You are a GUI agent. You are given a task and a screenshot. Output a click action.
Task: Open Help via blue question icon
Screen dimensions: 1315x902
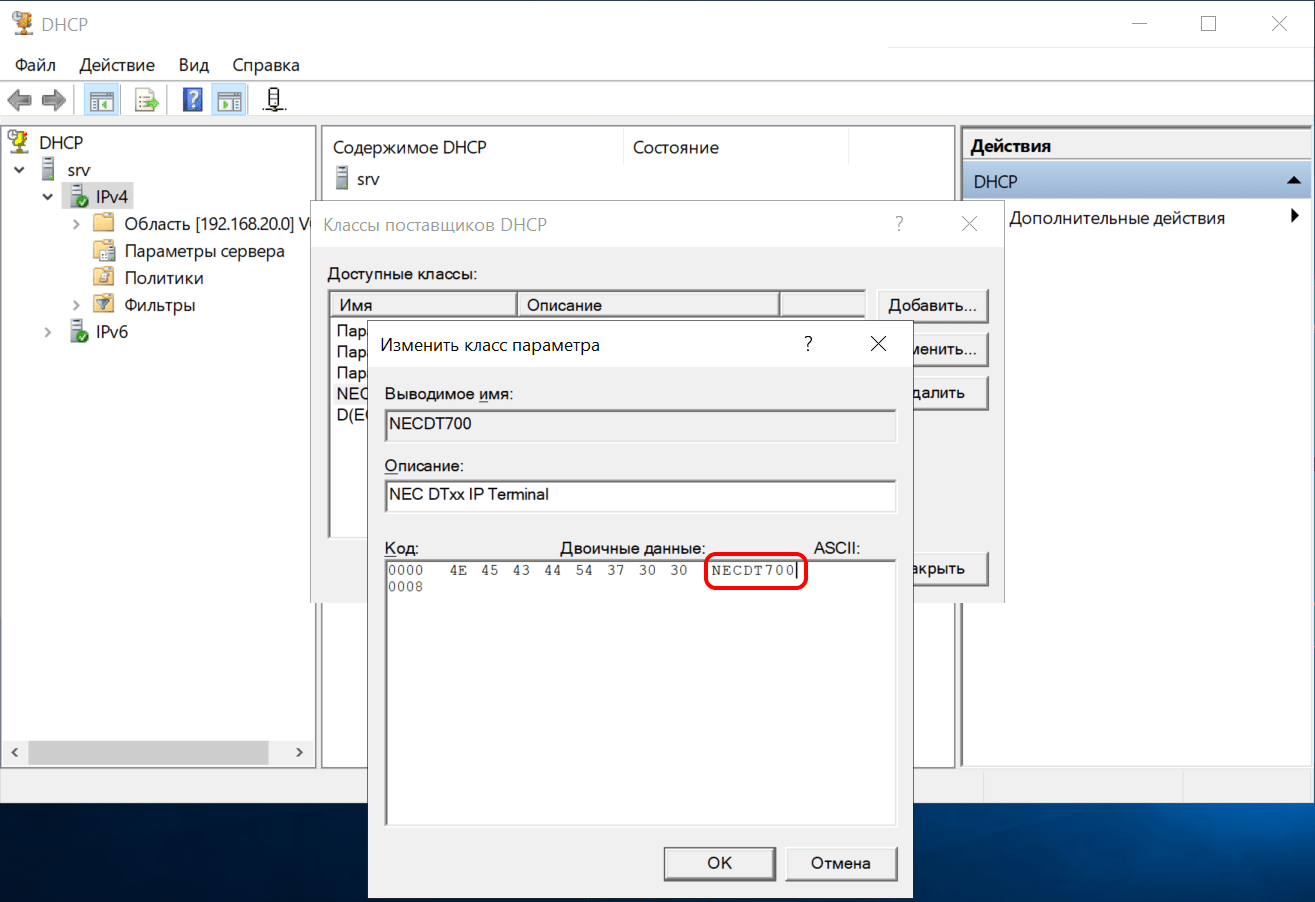click(x=193, y=100)
